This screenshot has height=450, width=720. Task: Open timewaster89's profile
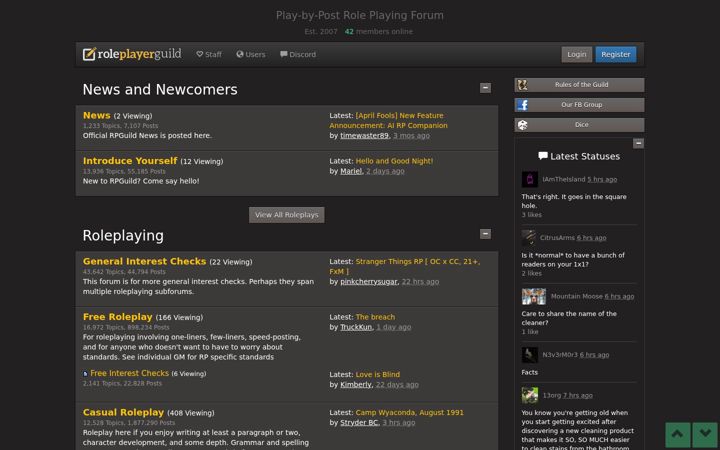(364, 135)
